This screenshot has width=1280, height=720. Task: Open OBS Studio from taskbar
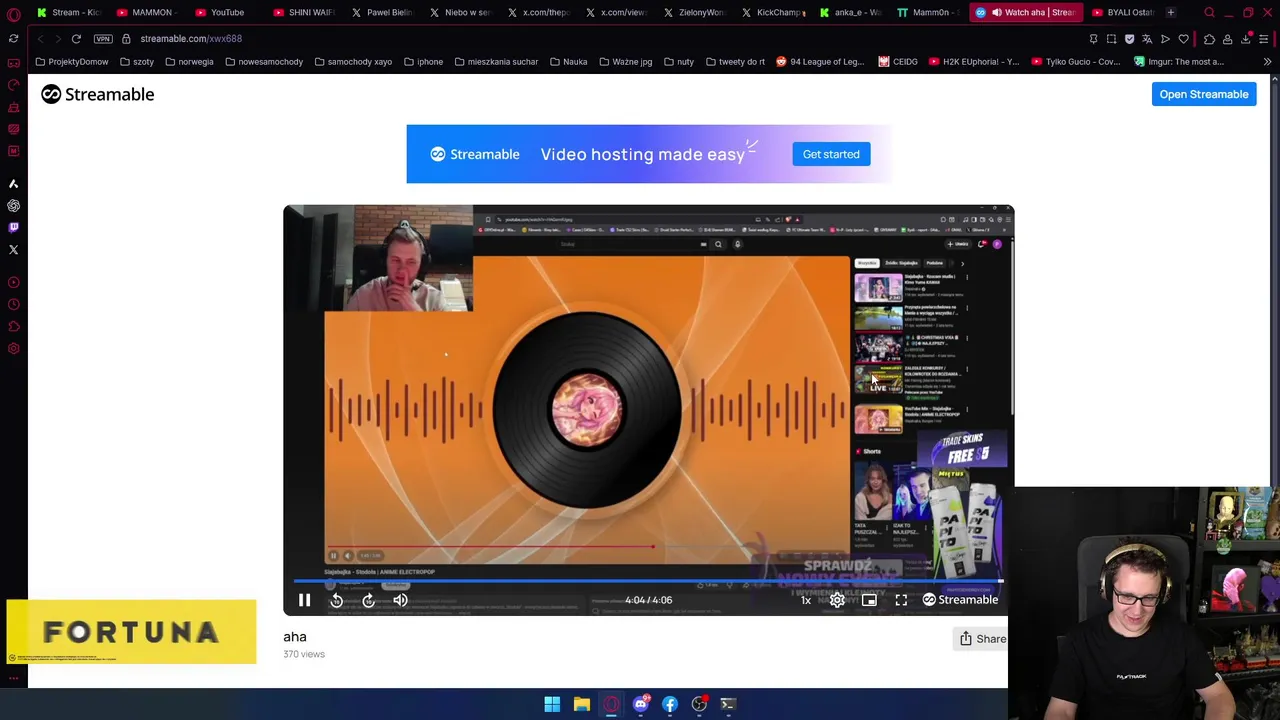click(x=699, y=704)
